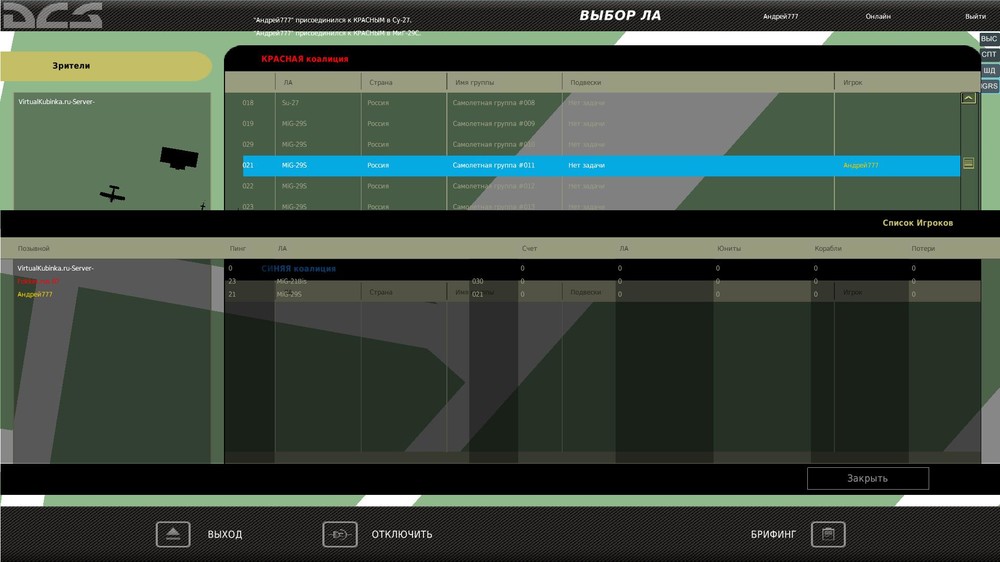Click the Подвески column header in red coalition table

[585, 83]
